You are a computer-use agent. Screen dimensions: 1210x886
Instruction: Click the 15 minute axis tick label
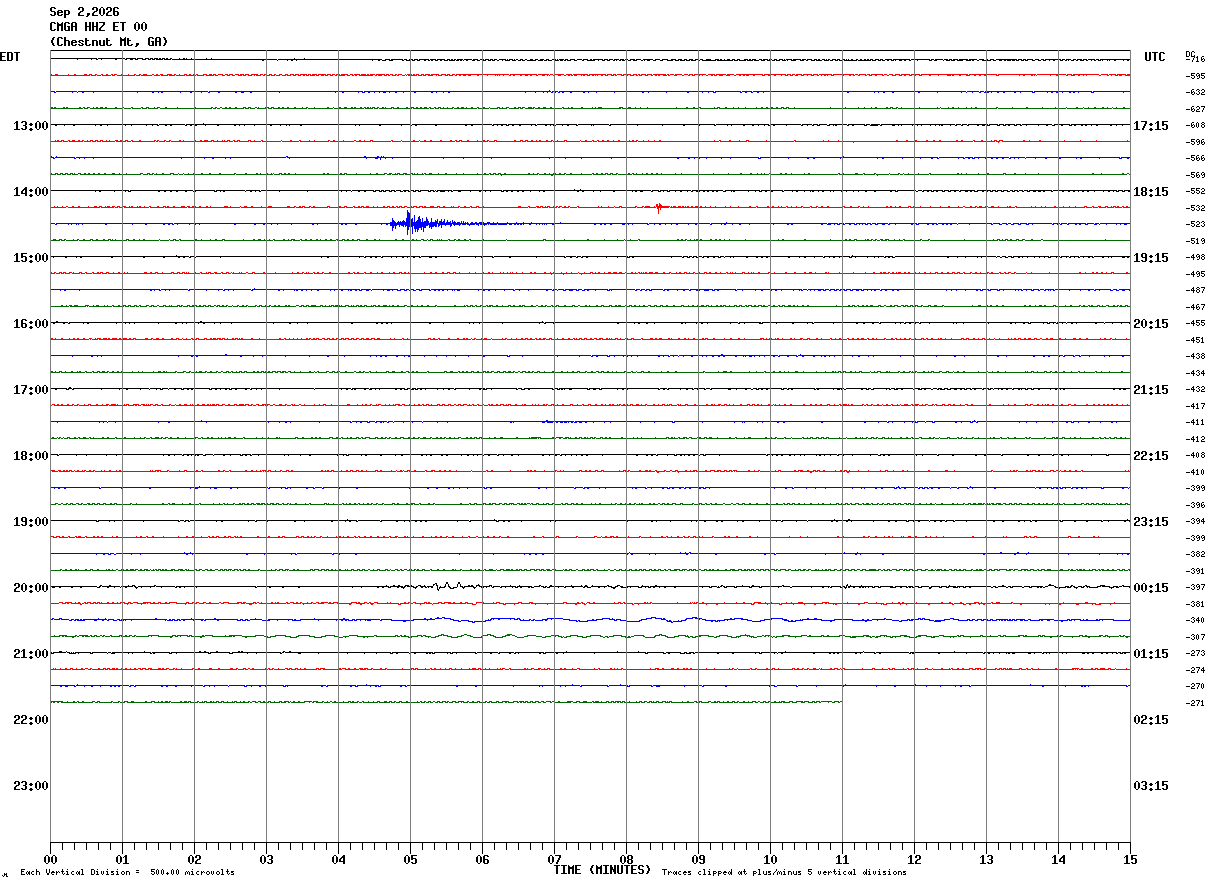click(x=1130, y=859)
